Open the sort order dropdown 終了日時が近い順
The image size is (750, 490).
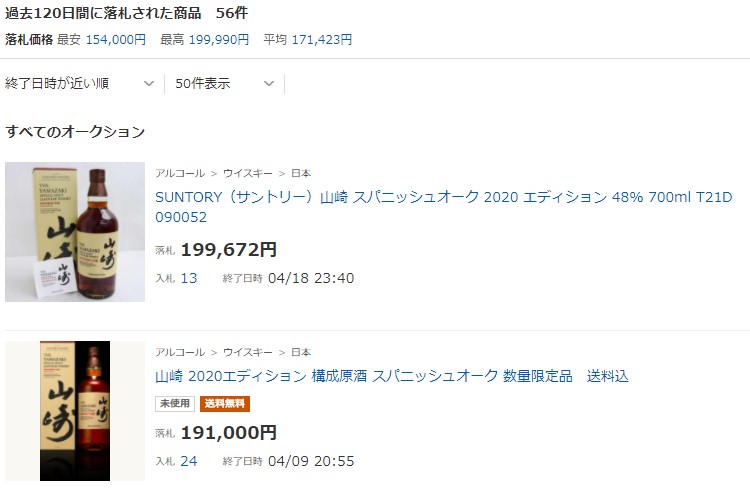80,84
